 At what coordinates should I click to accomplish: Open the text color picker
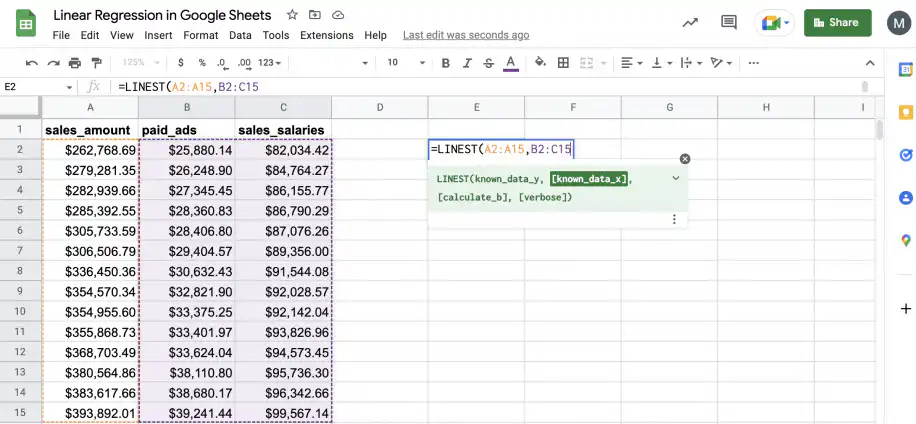511,62
